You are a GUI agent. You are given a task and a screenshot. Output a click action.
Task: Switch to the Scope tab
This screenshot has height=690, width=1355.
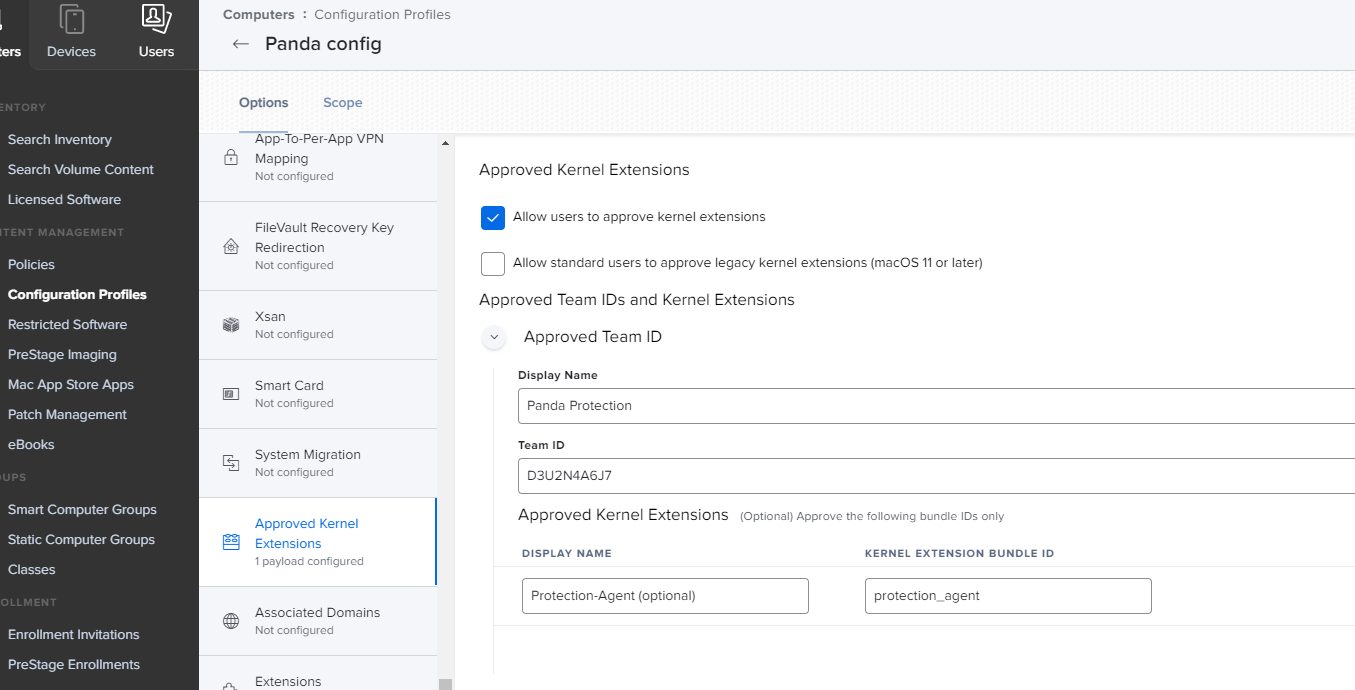tap(342, 103)
